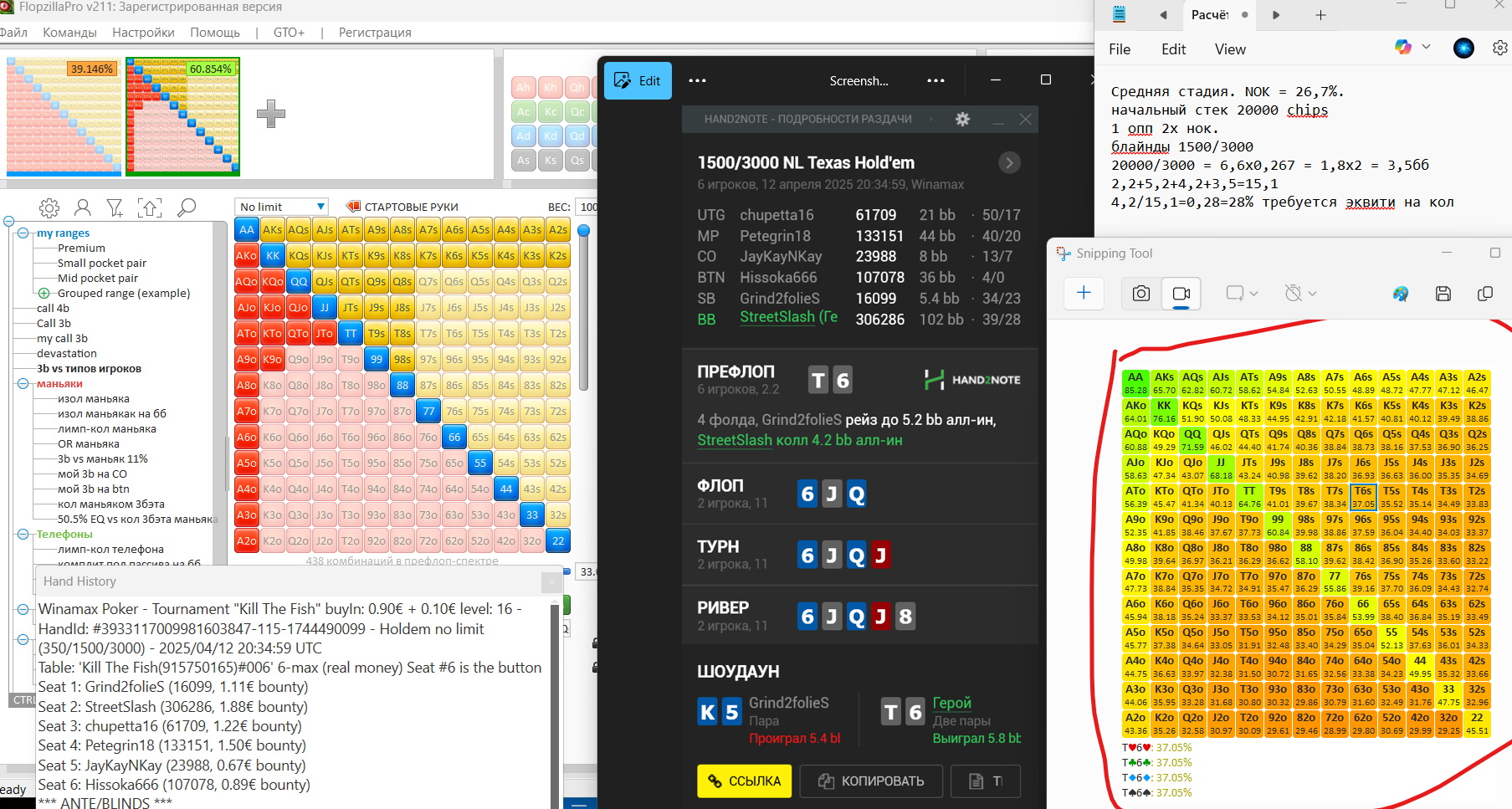Click the yellow ССЫЛКА button
This screenshot has width=1512, height=809.
coord(744,781)
